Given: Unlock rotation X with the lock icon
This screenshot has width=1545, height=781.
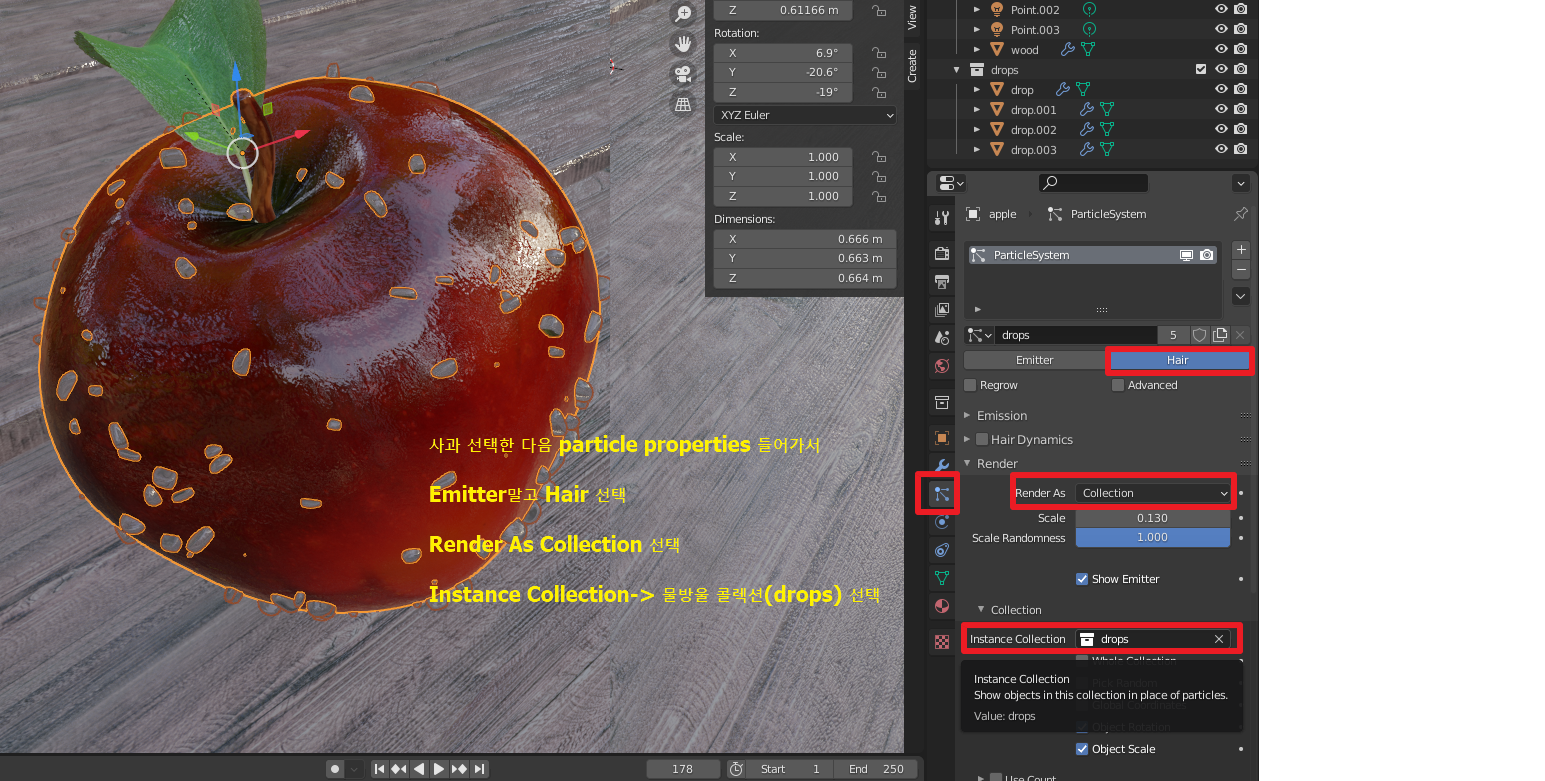Looking at the screenshot, I should coord(878,52).
